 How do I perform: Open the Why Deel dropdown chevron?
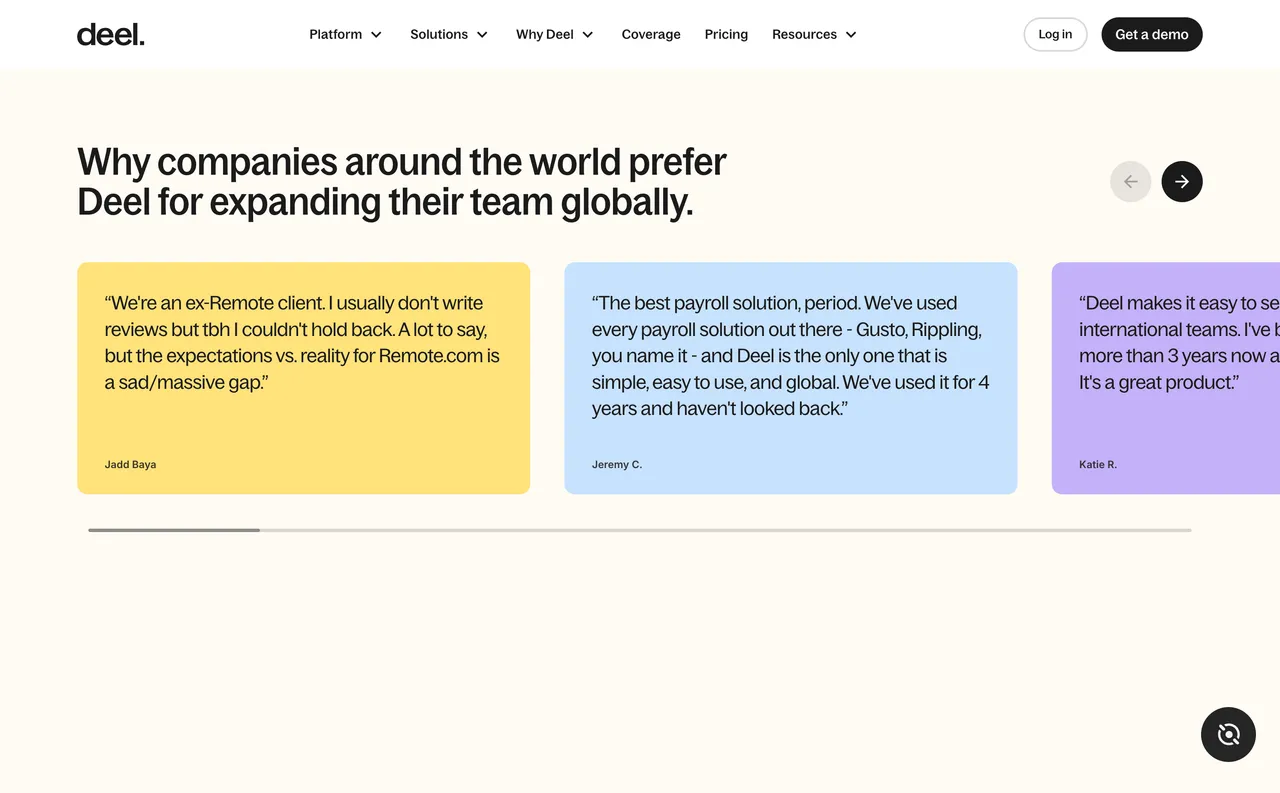click(588, 34)
